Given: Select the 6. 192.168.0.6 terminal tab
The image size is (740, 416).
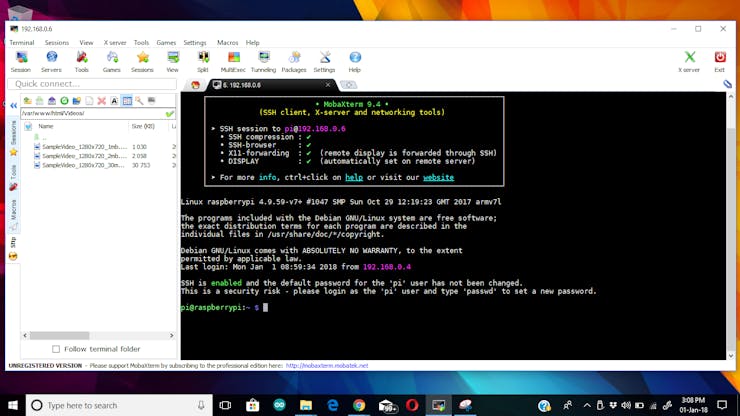Looking at the screenshot, I should [271, 85].
